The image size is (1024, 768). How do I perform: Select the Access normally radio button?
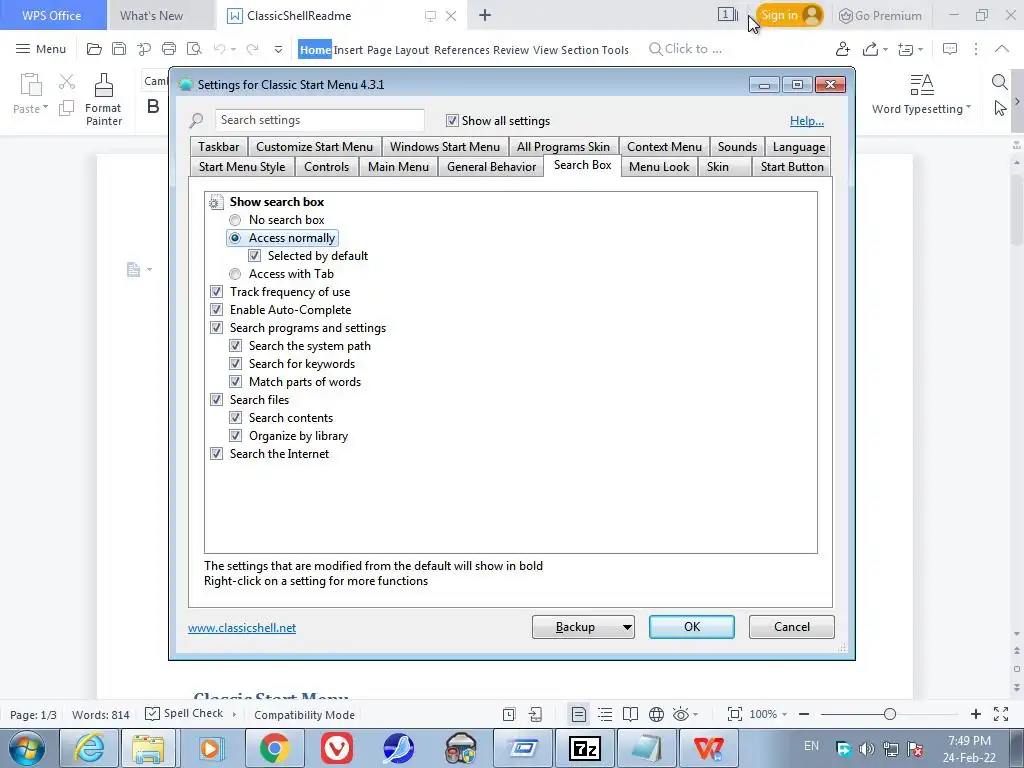pyautogui.click(x=235, y=238)
